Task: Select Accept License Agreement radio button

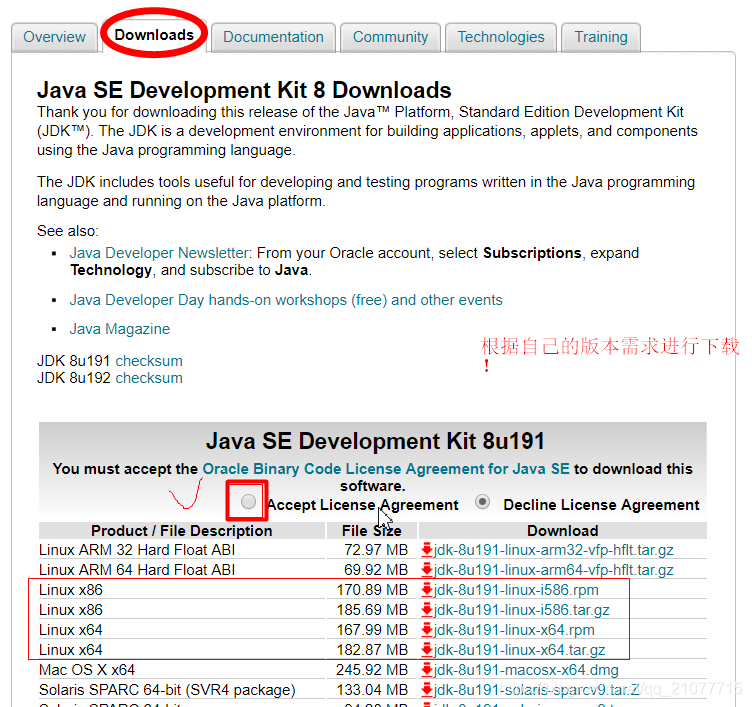Action: pos(248,502)
